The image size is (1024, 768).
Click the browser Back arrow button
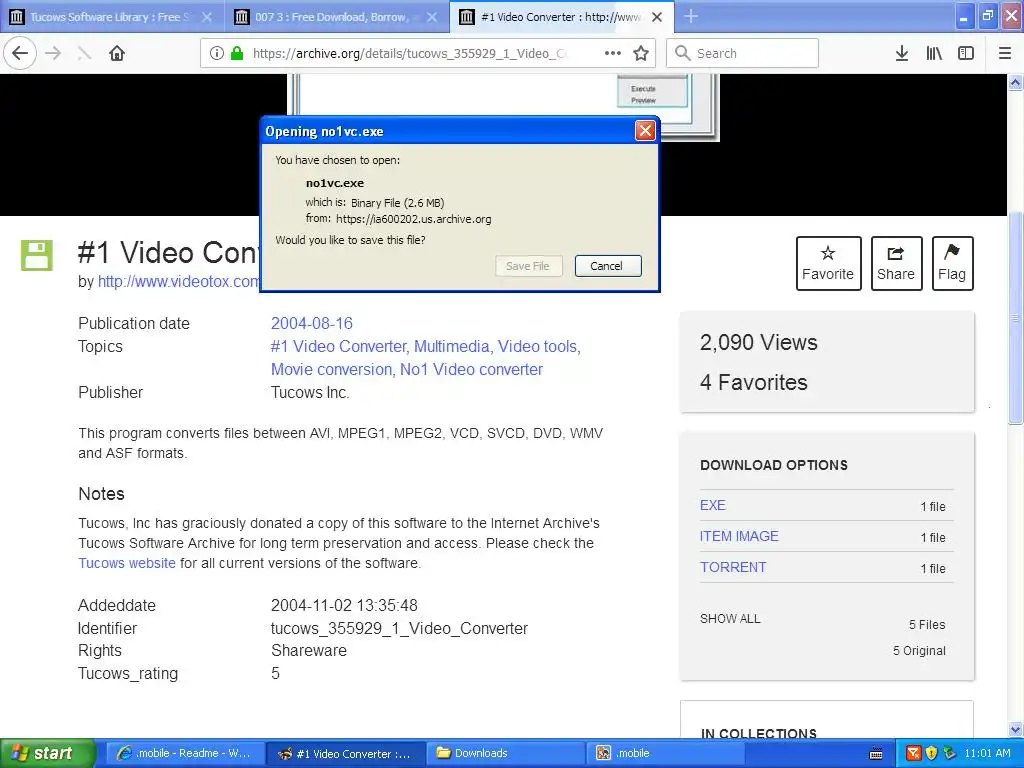(x=20, y=54)
